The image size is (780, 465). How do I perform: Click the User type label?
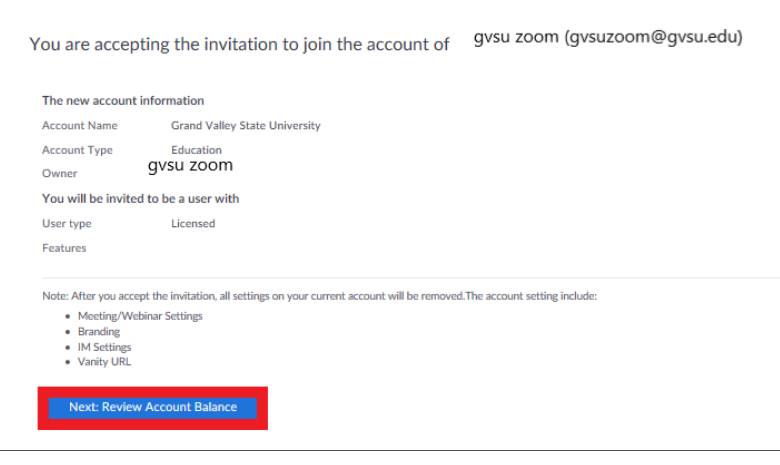point(67,224)
